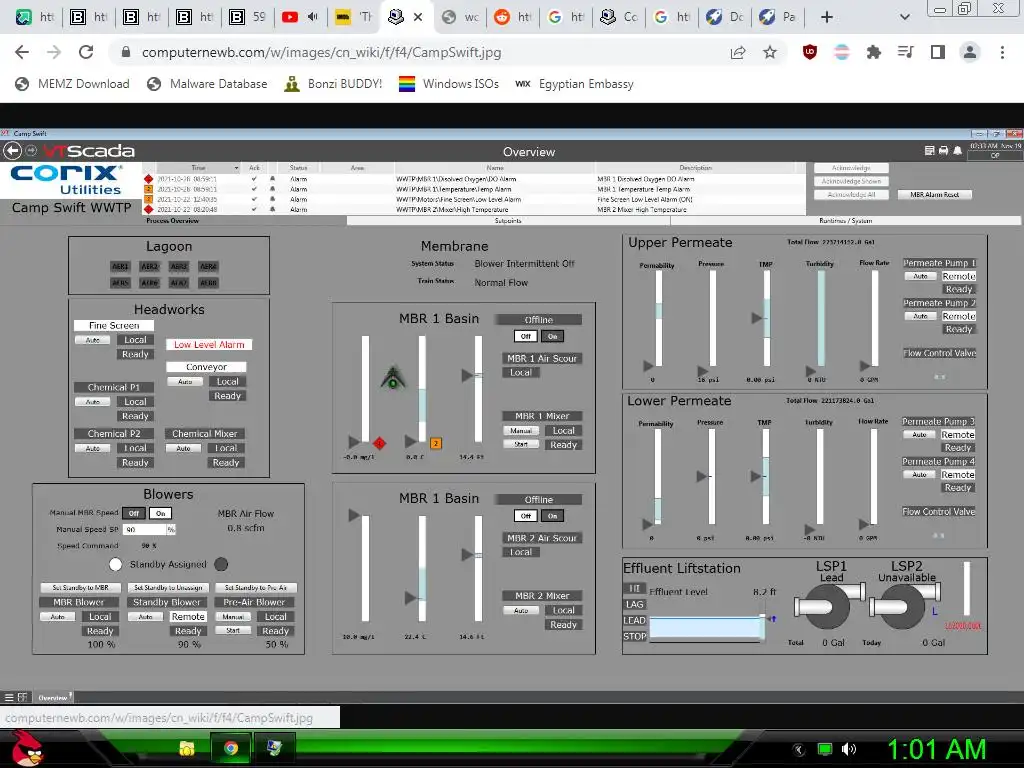The width and height of the screenshot is (1024, 768).
Task: Open the uBlock Origin extension icon
Action: click(x=810, y=52)
